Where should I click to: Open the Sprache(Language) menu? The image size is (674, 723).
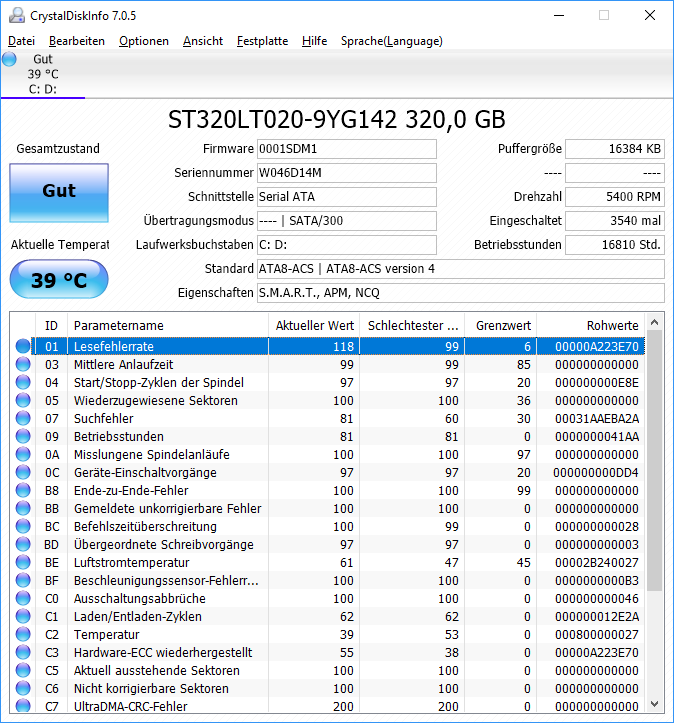click(391, 41)
